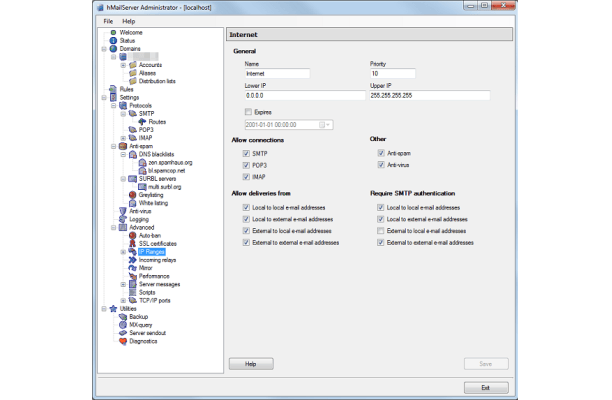Click the Utilities star icon

click(113, 309)
